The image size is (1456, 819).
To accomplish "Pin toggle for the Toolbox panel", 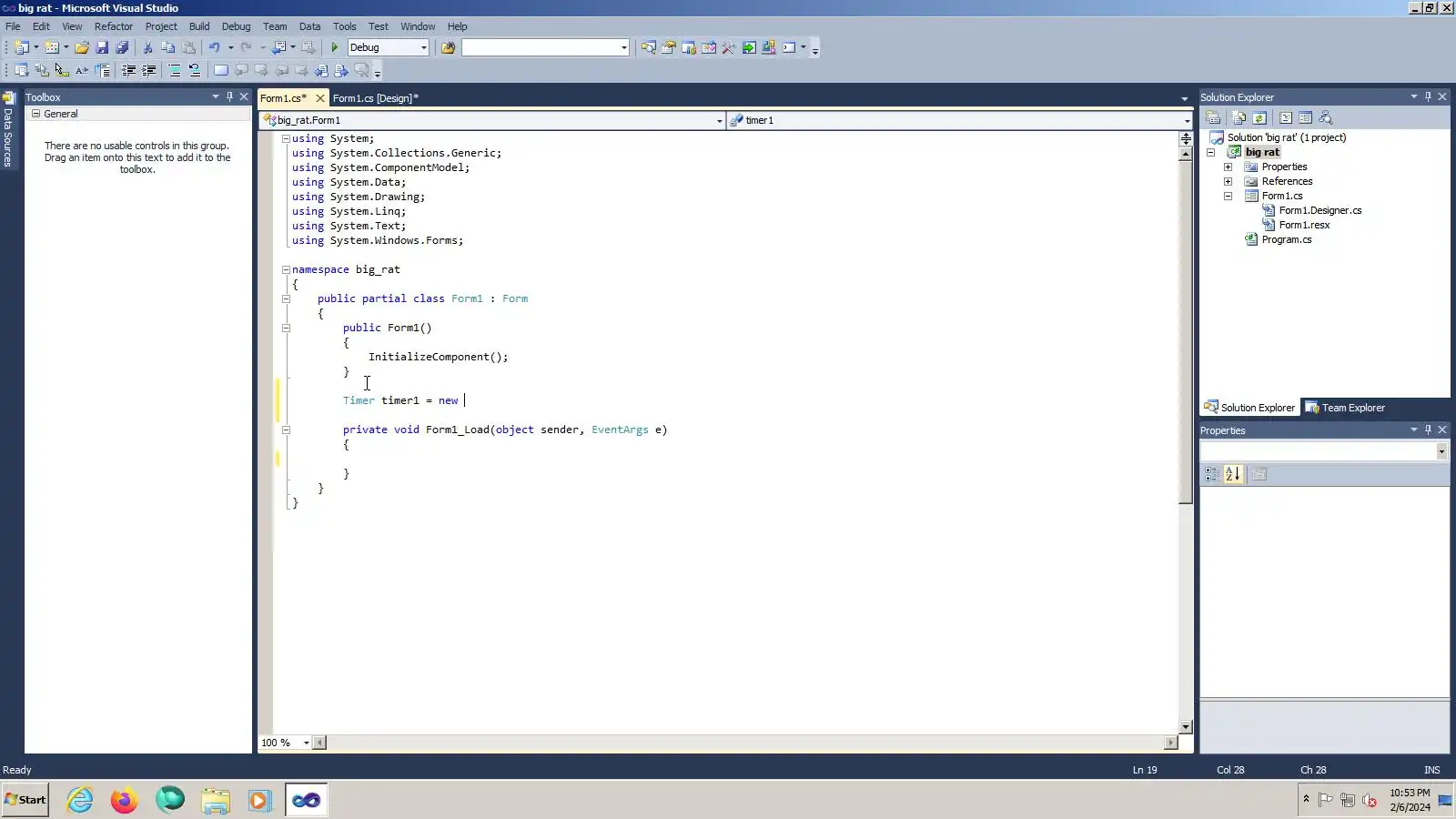I will point(229,96).
